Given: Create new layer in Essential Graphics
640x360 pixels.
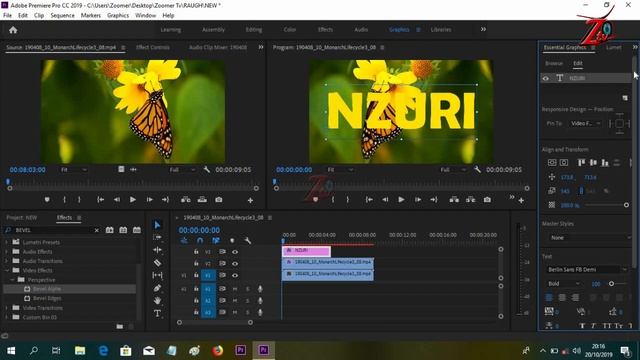Looking at the screenshot, I should click(x=625, y=98).
